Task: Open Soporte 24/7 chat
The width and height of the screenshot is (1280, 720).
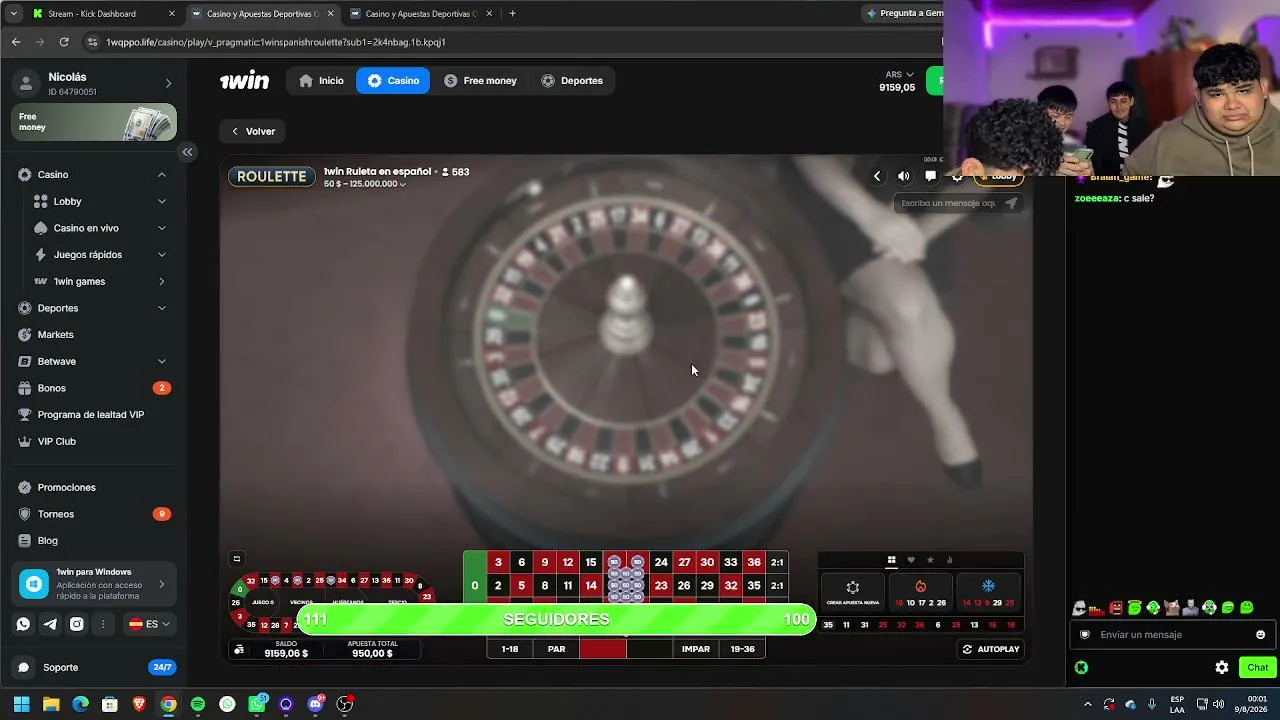Action: pos(96,667)
